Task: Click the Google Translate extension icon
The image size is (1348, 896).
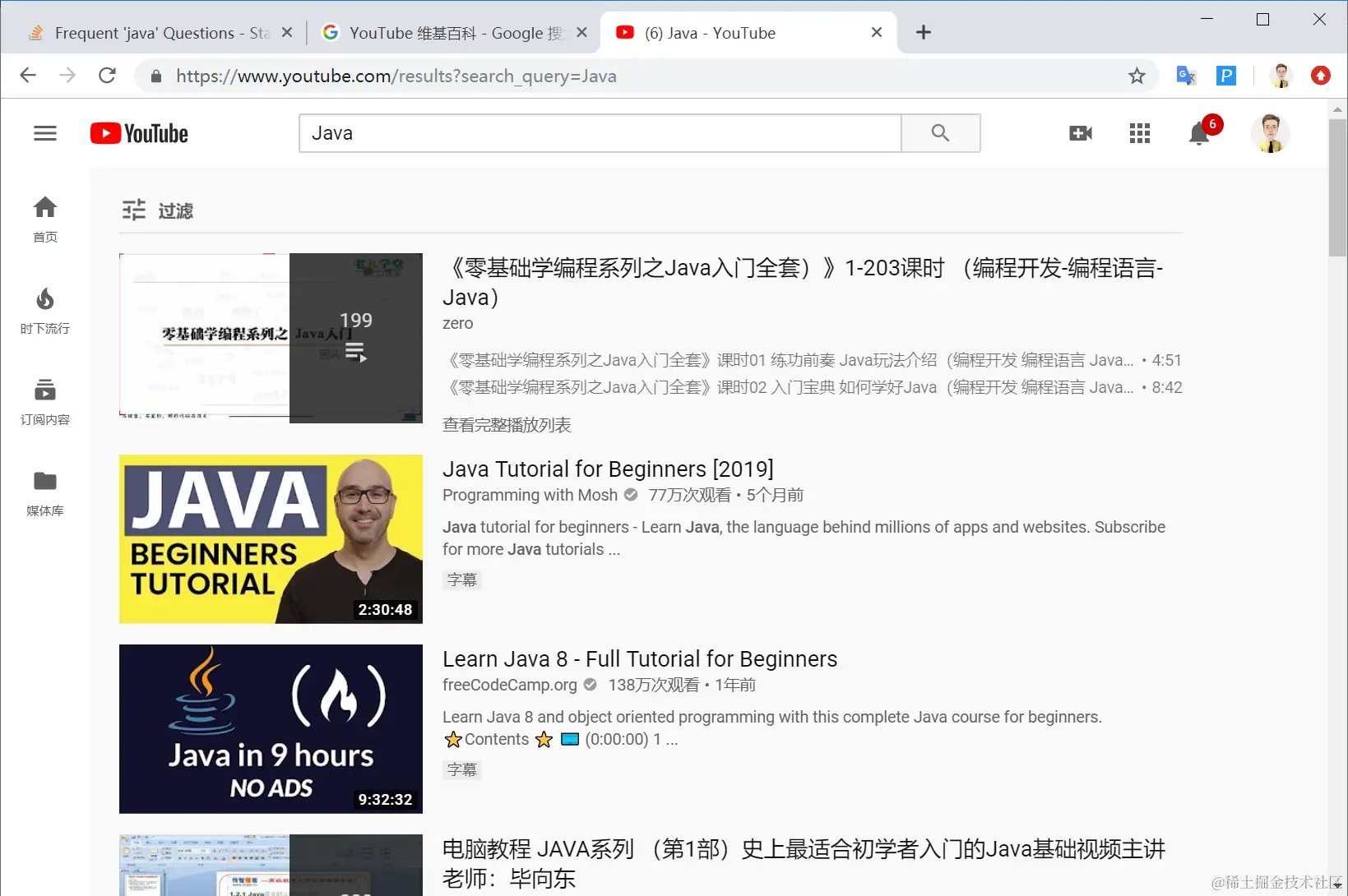Action: click(1186, 76)
